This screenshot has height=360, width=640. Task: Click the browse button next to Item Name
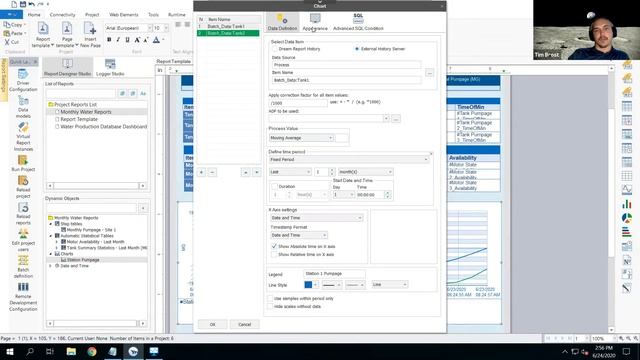point(429,73)
